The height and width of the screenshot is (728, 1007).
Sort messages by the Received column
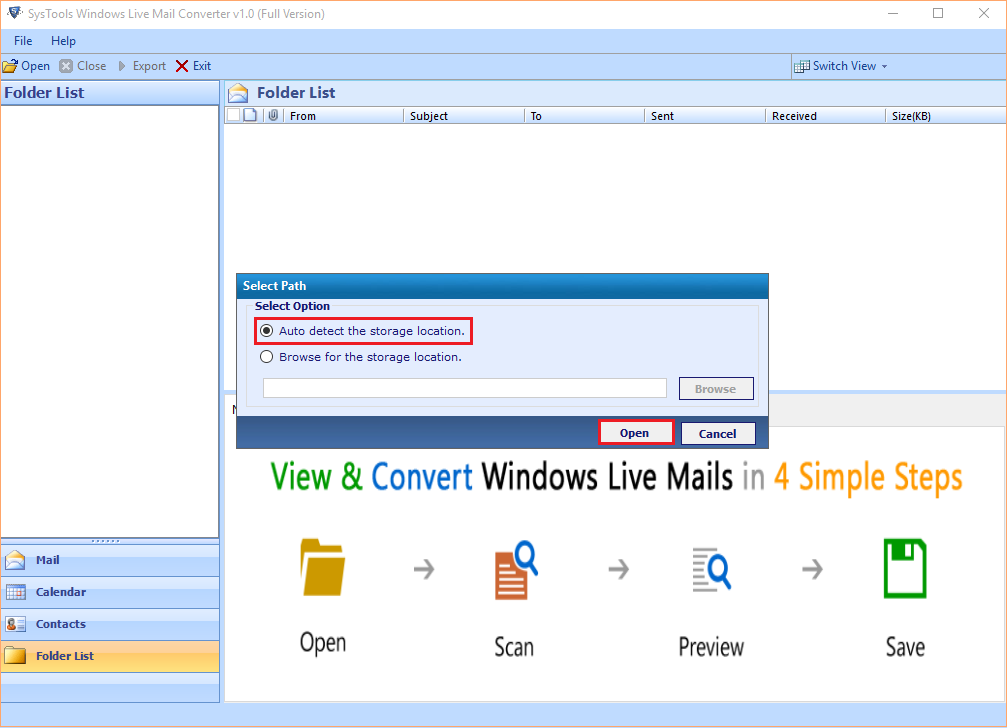826,116
